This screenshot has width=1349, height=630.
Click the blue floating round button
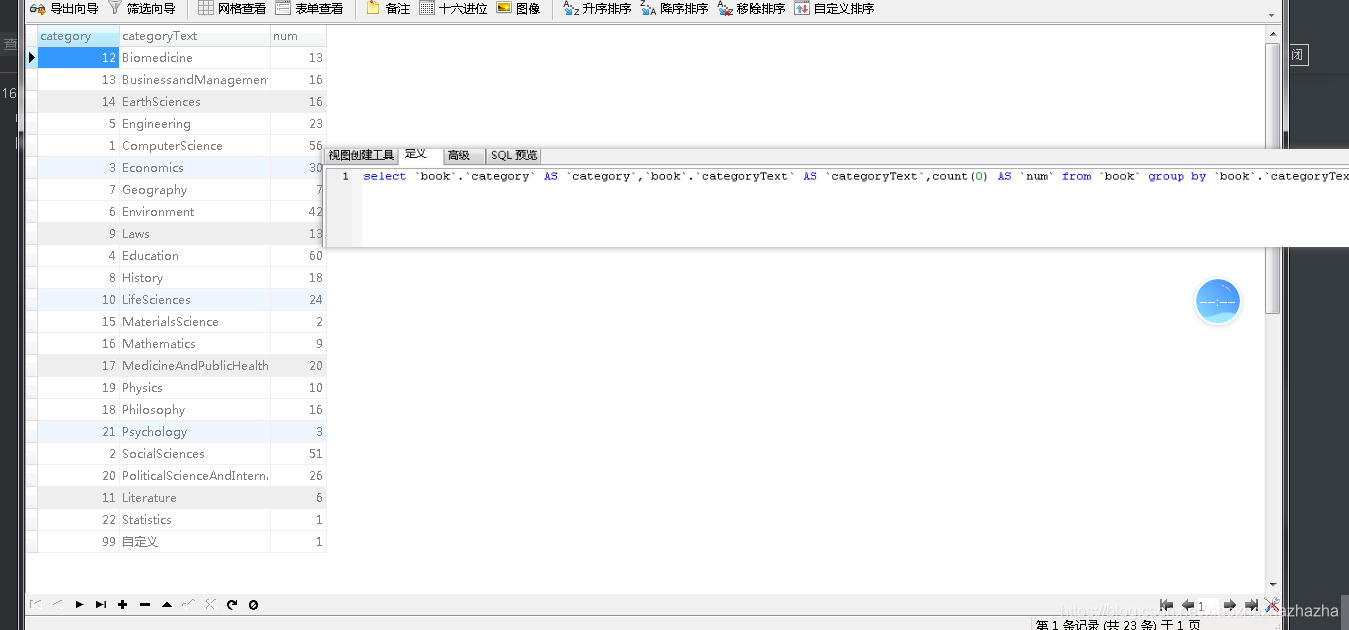(x=1218, y=301)
